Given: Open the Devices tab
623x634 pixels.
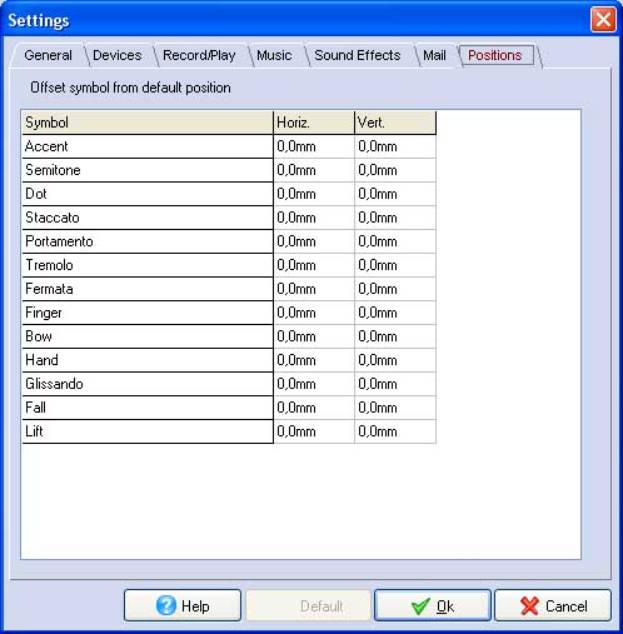Looking at the screenshot, I should point(117,55).
